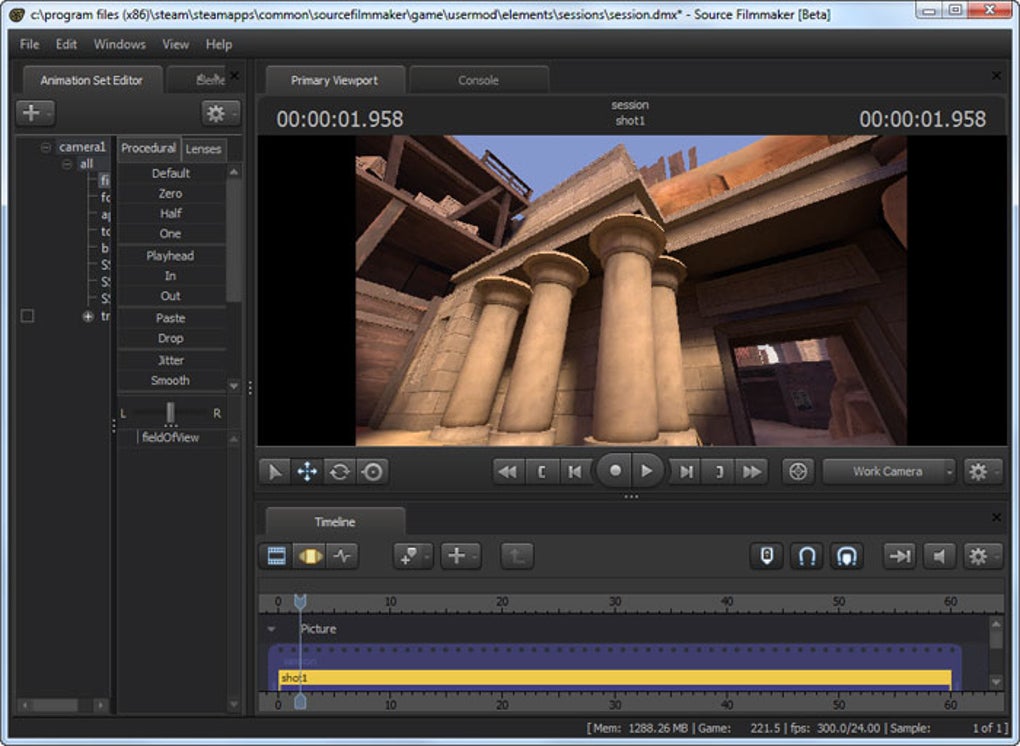Switch to the clip editor icon
This screenshot has height=746, width=1020.
pyautogui.click(x=277, y=556)
